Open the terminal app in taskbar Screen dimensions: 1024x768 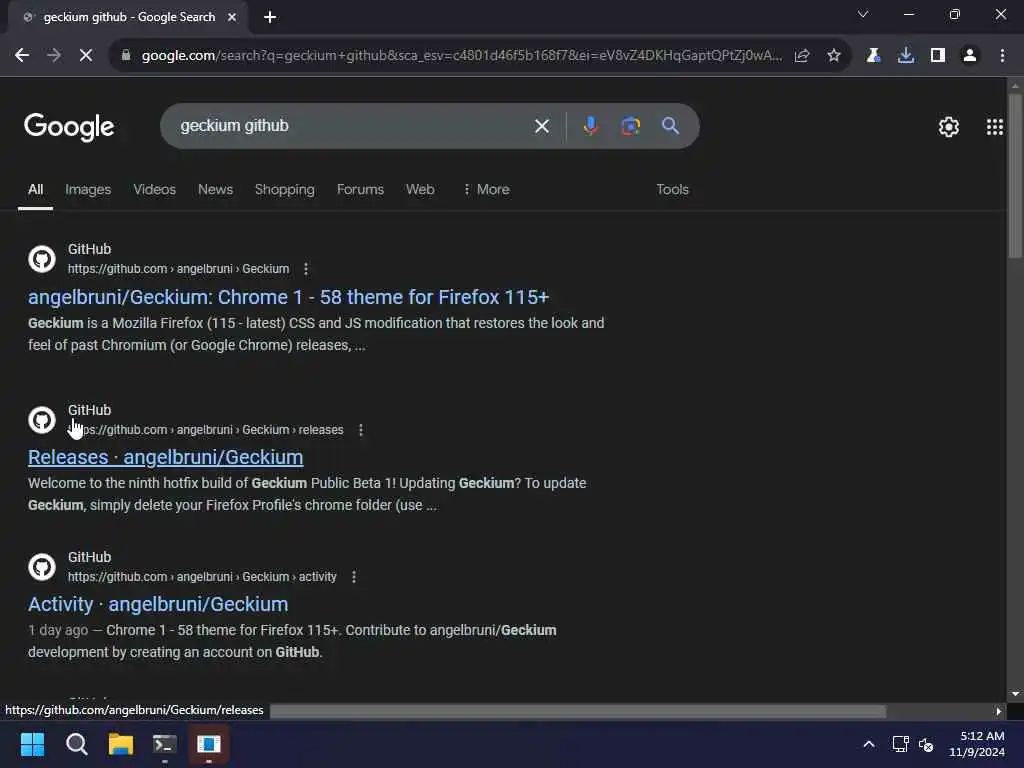[165, 744]
